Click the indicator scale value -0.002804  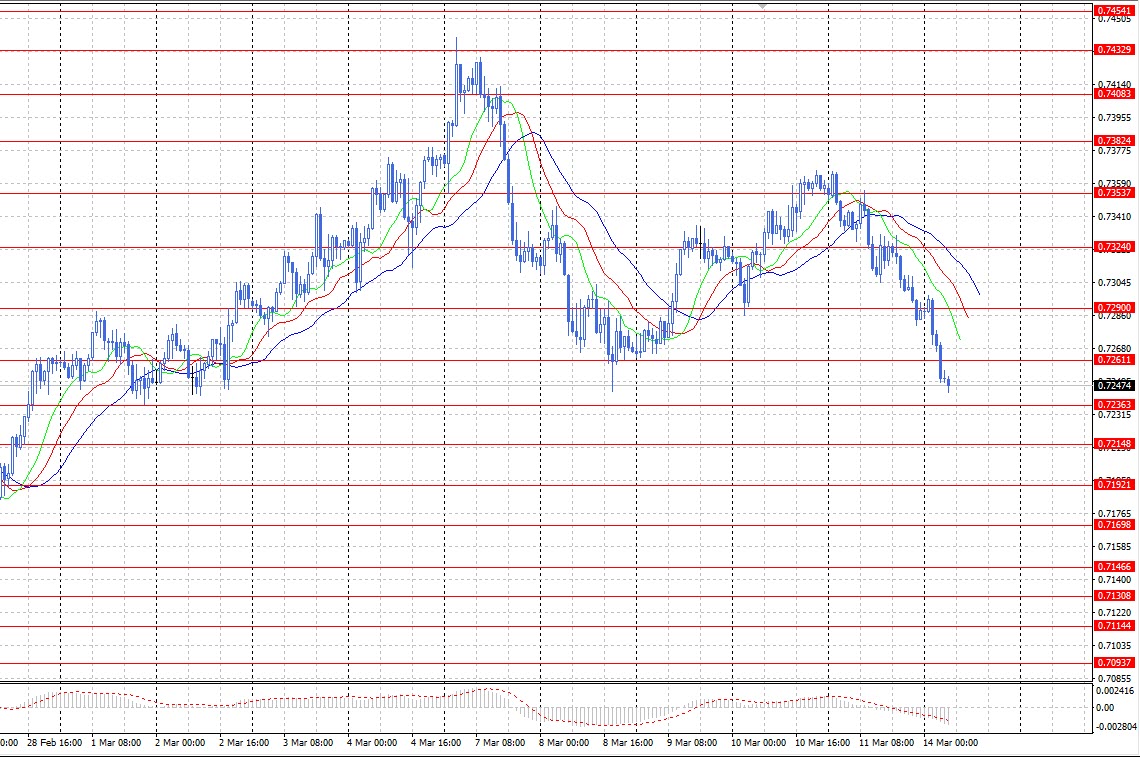click(x=1115, y=726)
